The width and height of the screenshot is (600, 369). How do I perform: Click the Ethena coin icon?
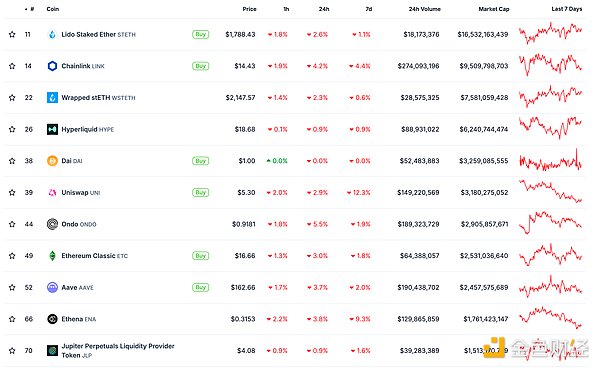point(52,319)
